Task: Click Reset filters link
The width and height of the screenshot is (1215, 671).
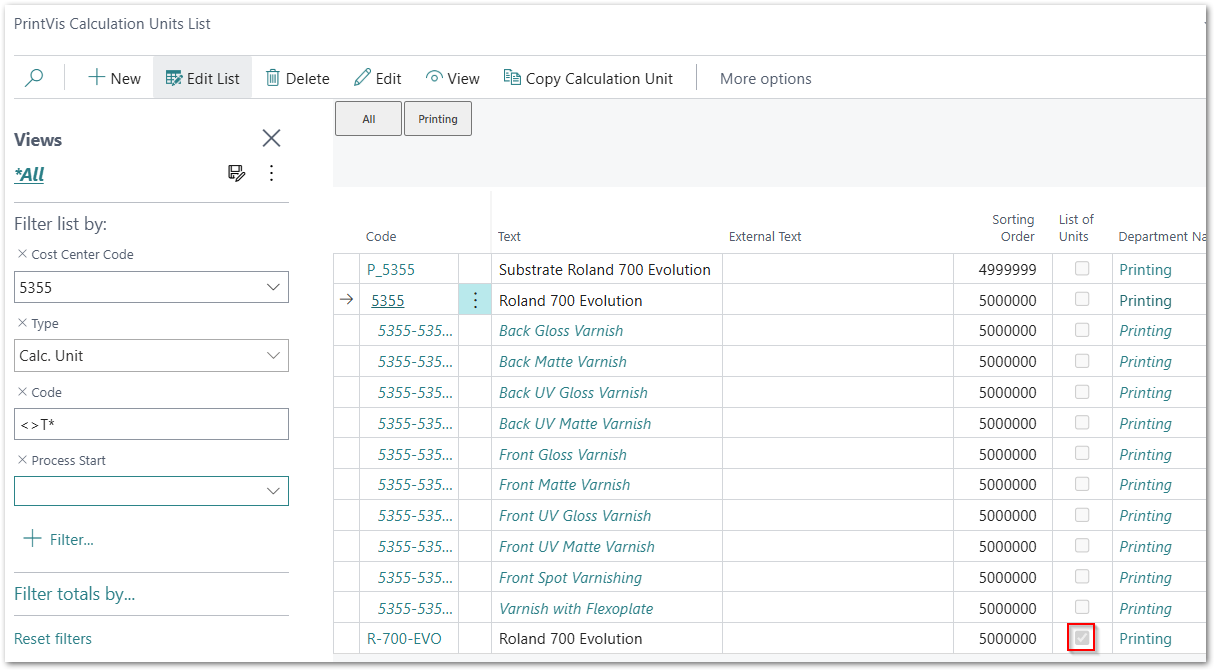Action: 52,638
